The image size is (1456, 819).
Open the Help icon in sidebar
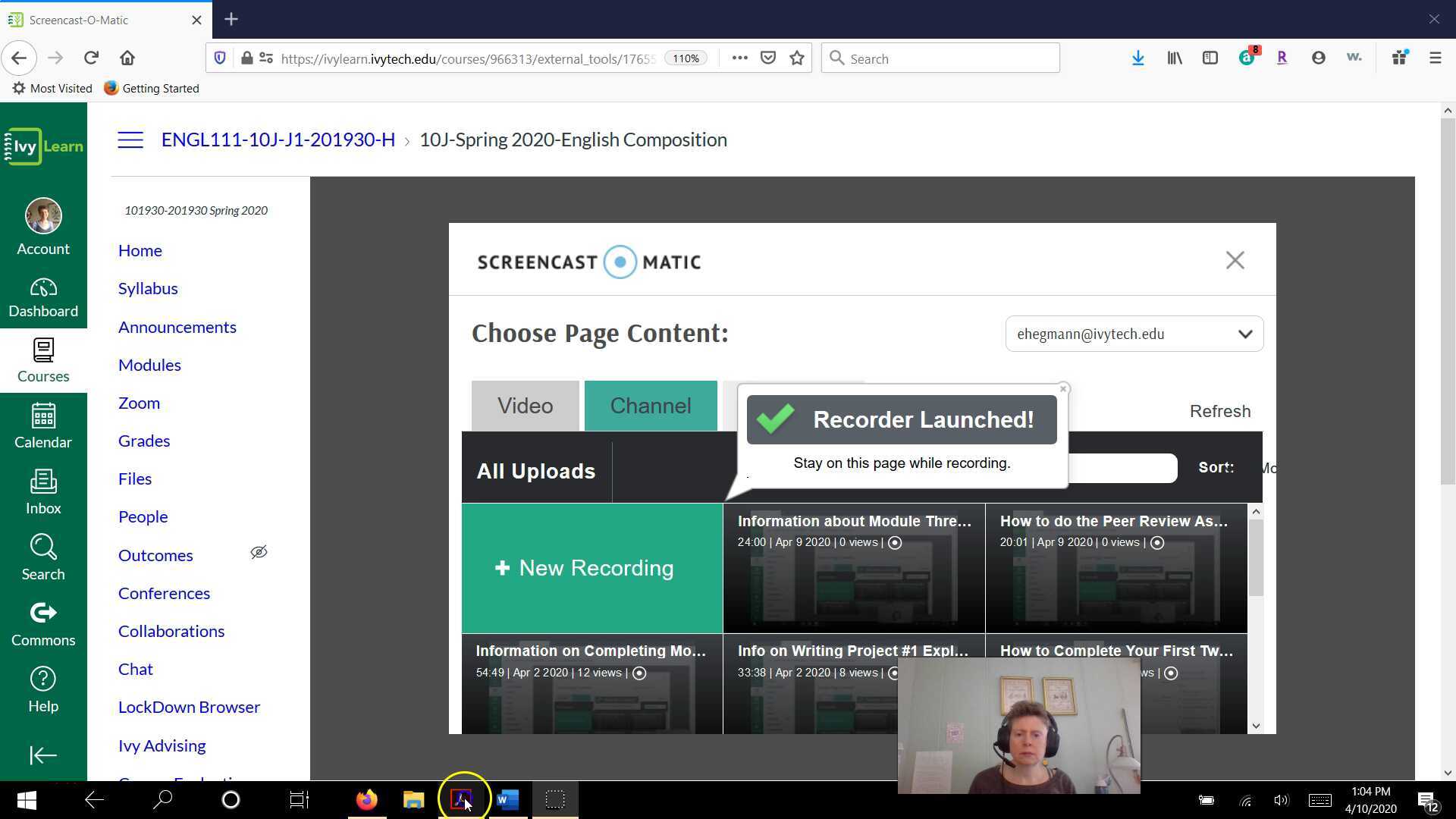pos(43,690)
